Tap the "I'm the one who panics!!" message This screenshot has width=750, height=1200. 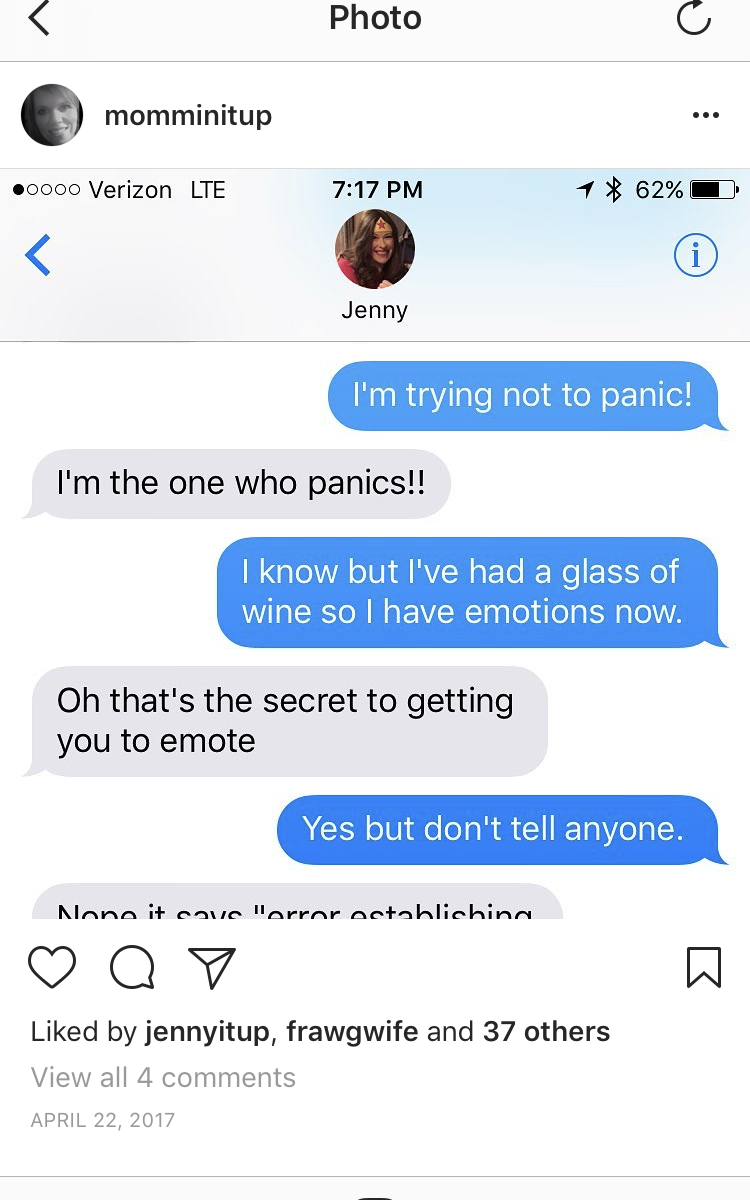pos(236,484)
